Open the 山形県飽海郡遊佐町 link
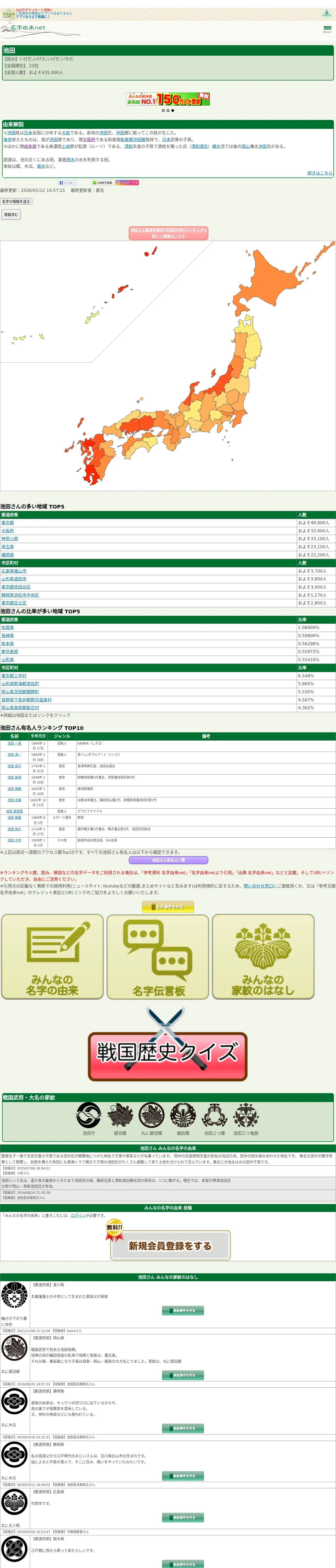 pos(20,684)
